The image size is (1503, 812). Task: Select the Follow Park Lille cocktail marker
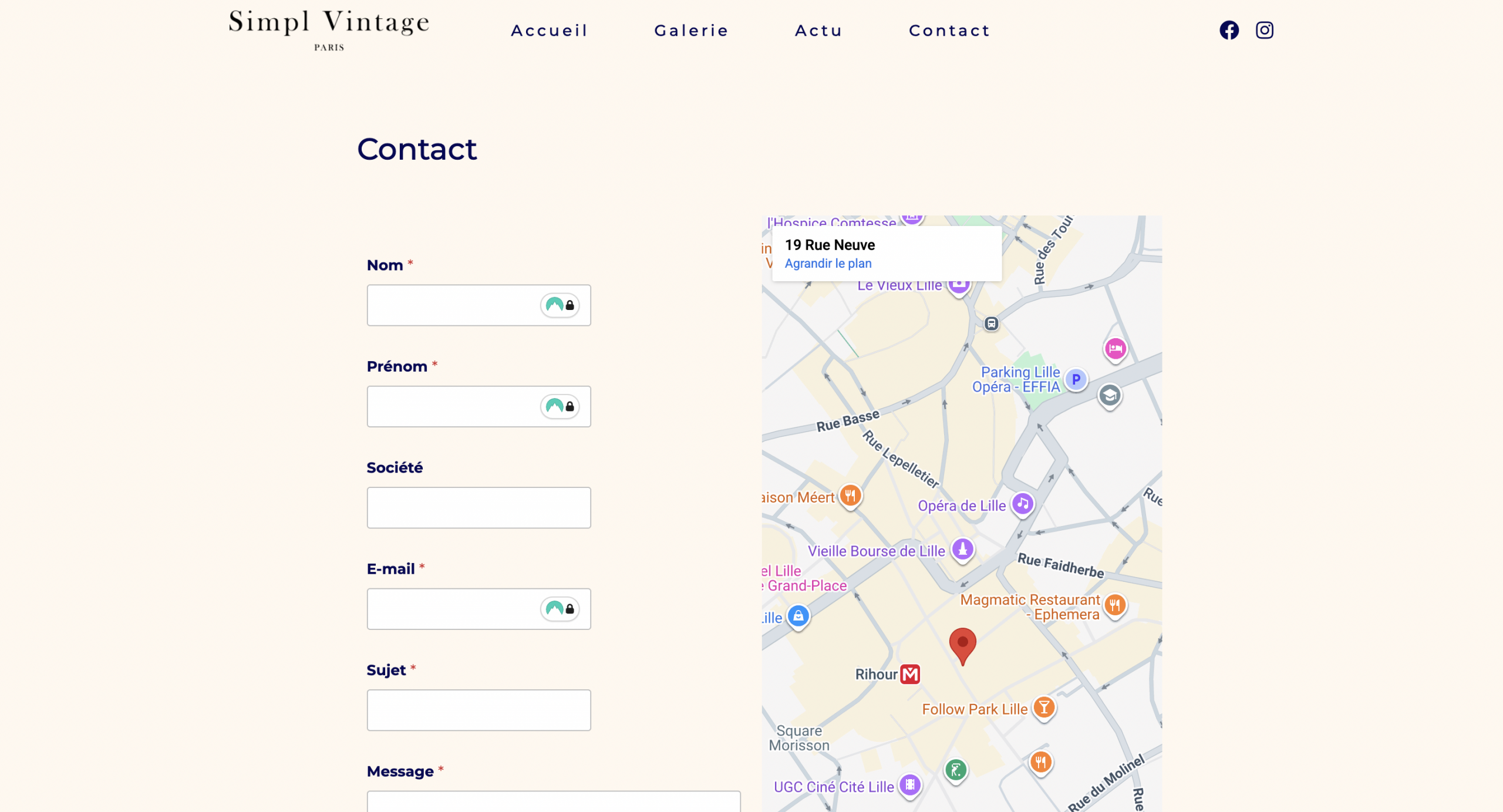pos(1043,708)
